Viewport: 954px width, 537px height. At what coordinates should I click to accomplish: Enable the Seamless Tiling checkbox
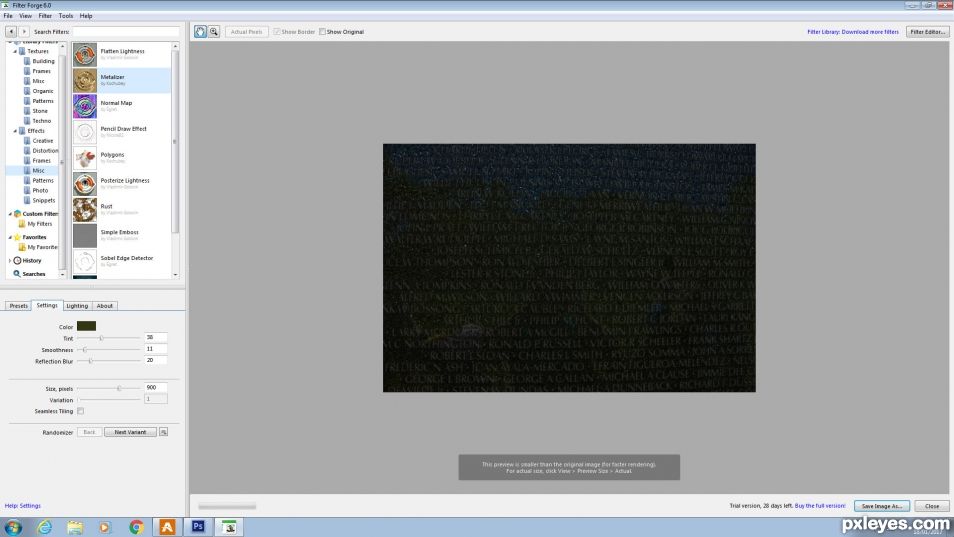(80, 411)
